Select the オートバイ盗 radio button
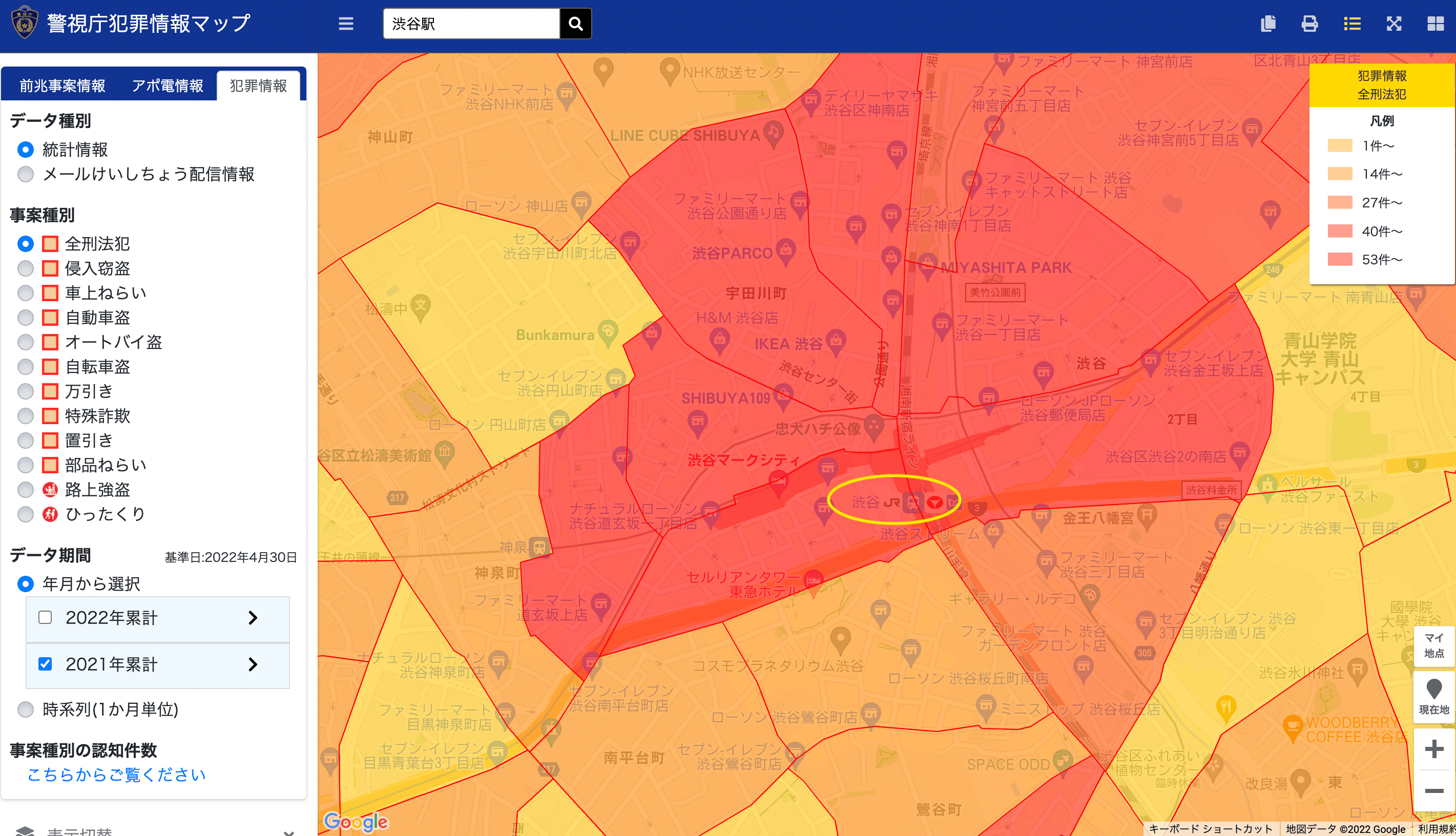Screen dimensions: 1456x836 [x=25, y=342]
